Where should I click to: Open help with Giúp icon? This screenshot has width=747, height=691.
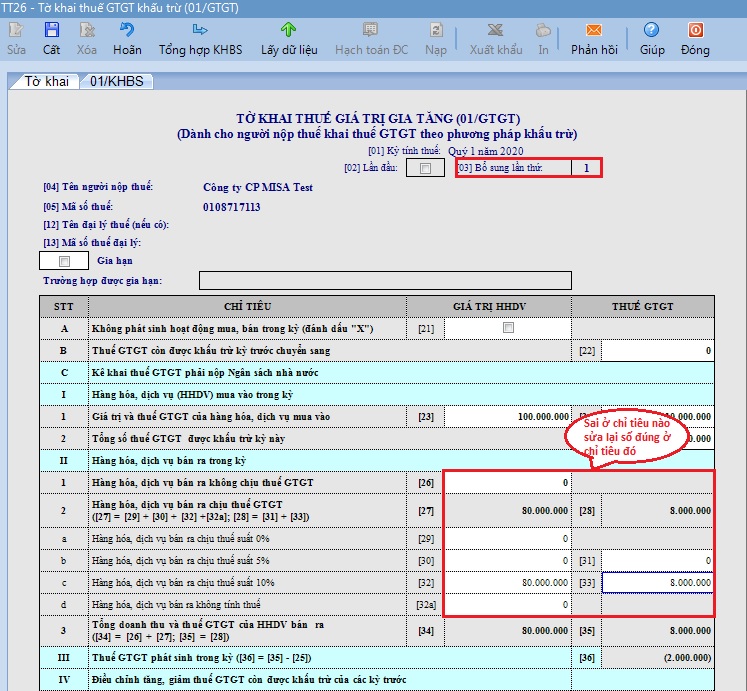651,30
